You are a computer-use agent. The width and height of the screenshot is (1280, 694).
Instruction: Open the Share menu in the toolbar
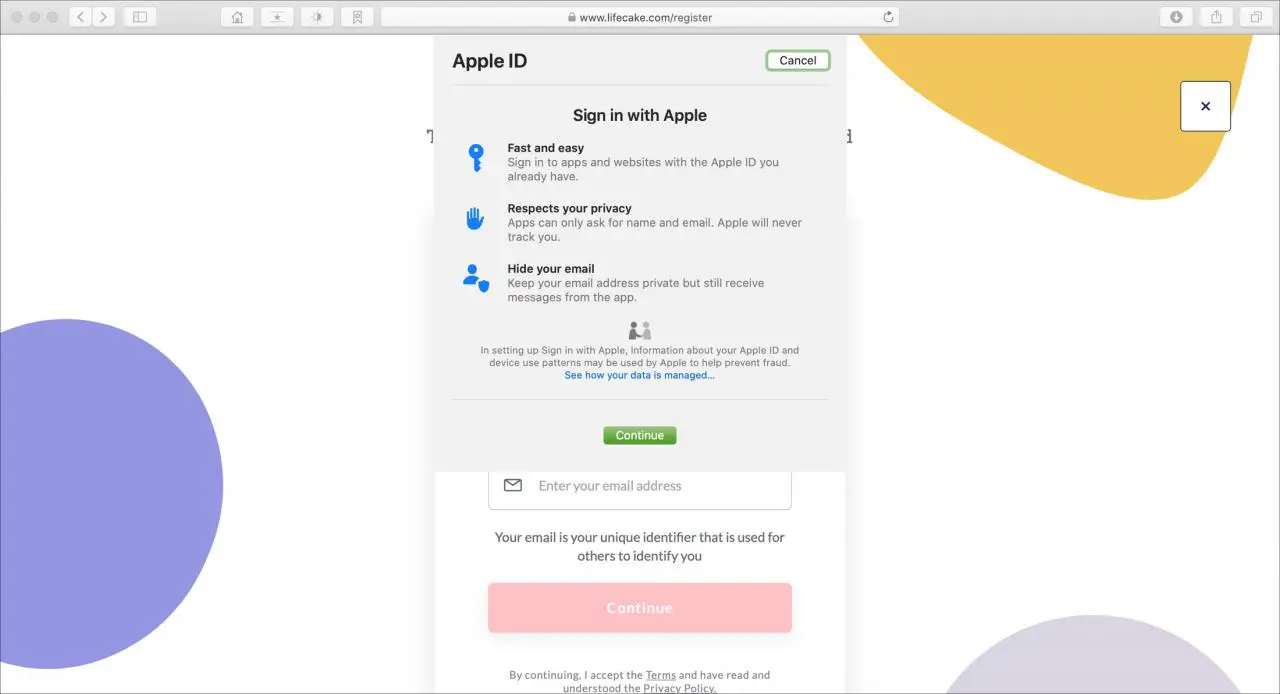[x=1216, y=17]
